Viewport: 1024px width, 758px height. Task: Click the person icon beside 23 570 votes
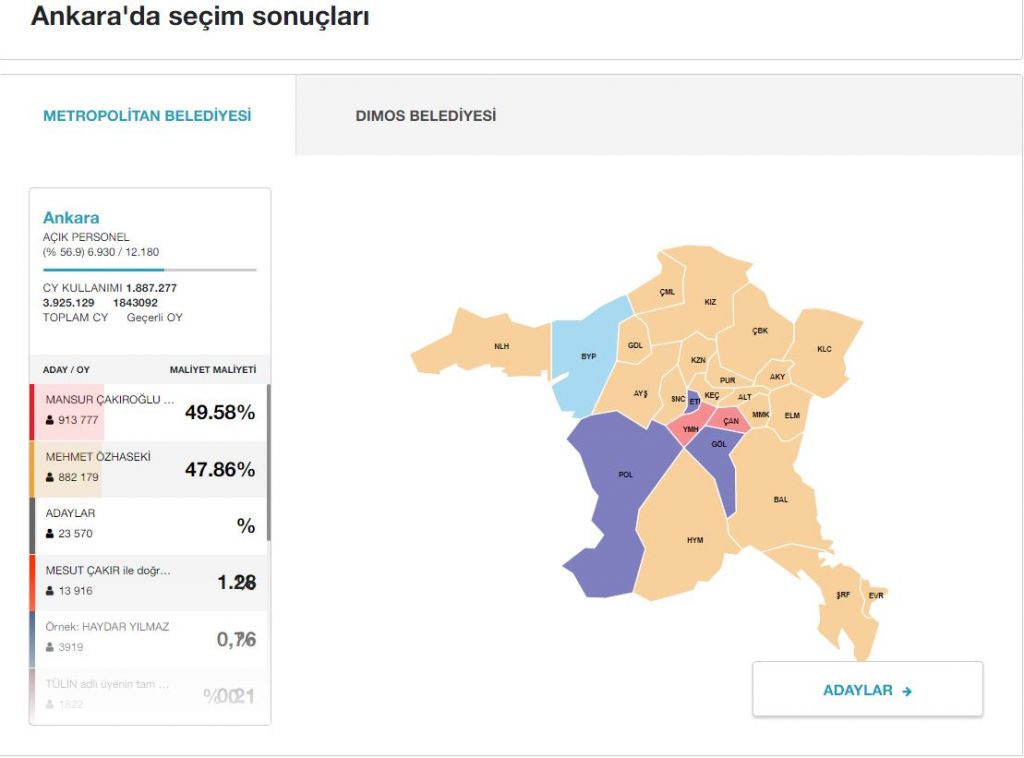(x=50, y=534)
